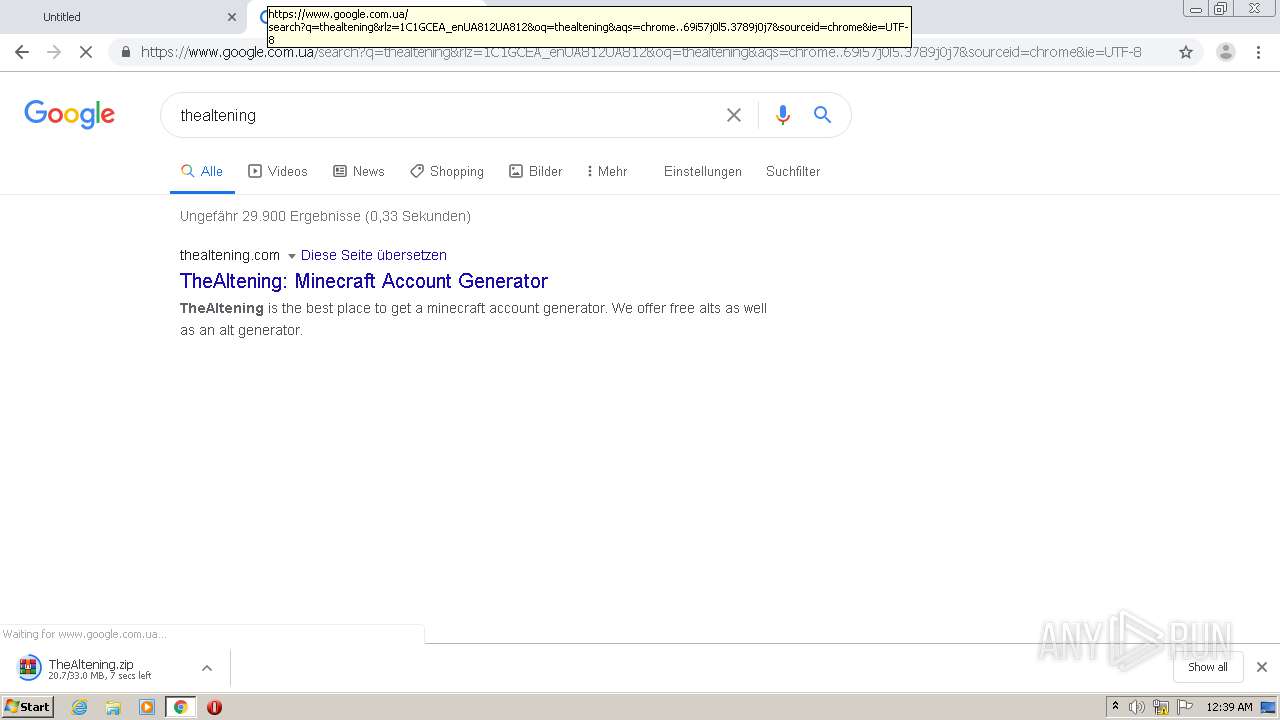Switch to News results
The height and width of the screenshot is (720, 1280).
(359, 171)
